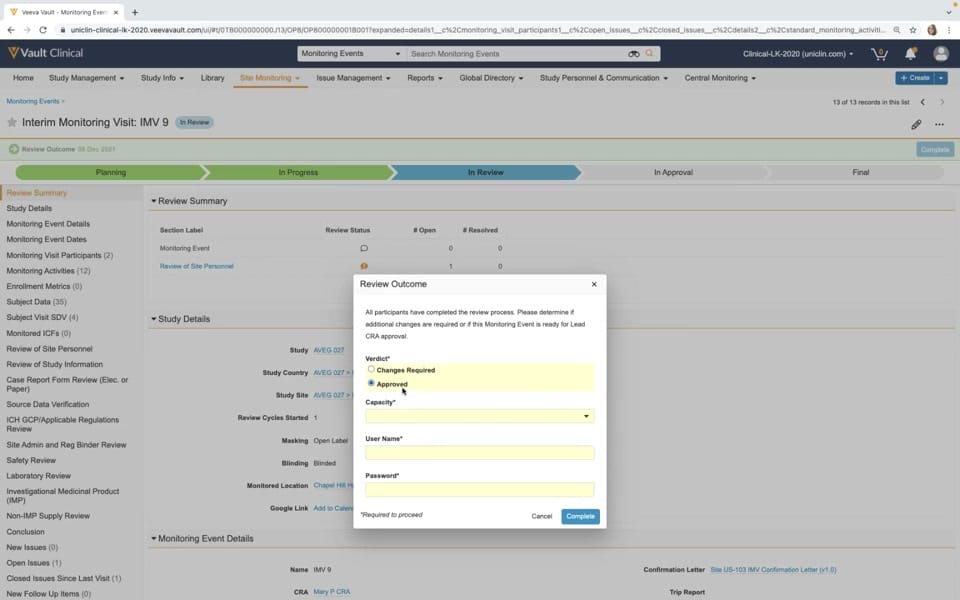
Task: Open the Library tab
Action: pyautogui.click(x=212, y=78)
